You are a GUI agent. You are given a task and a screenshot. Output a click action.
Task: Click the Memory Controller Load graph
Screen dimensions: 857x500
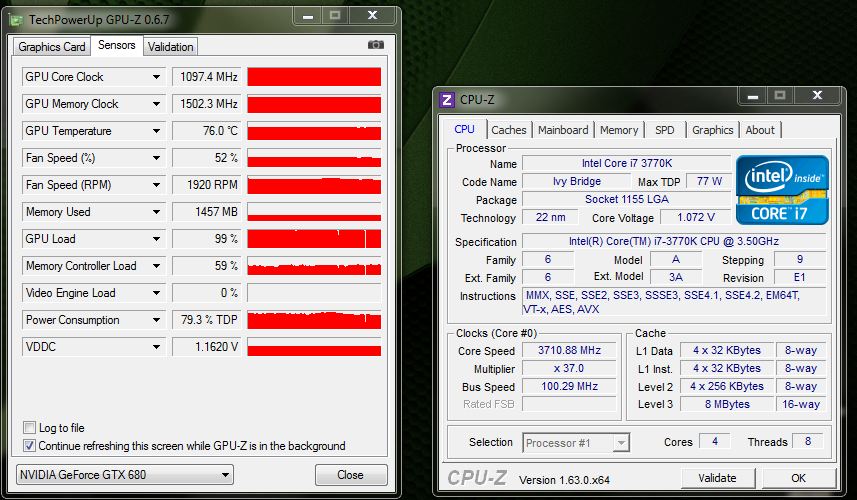314,266
